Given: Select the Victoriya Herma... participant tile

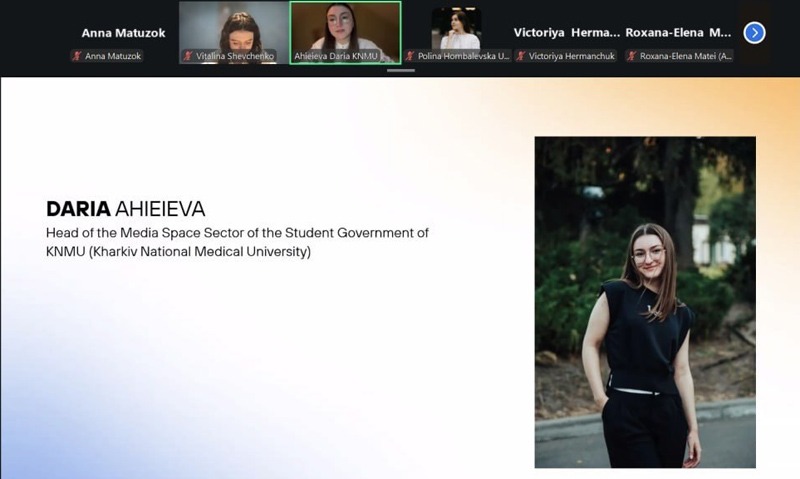Looking at the screenshot, I should (x=567, y=33).
